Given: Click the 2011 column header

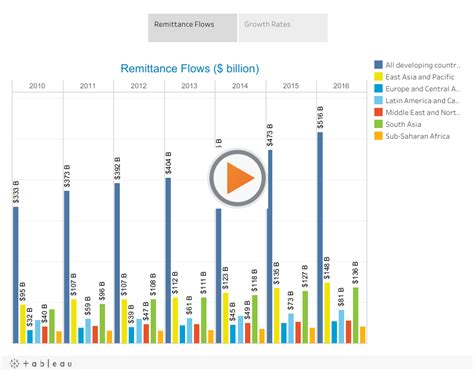Looking at the screenshot, I should pyautogui.click(x=88, y=86).
